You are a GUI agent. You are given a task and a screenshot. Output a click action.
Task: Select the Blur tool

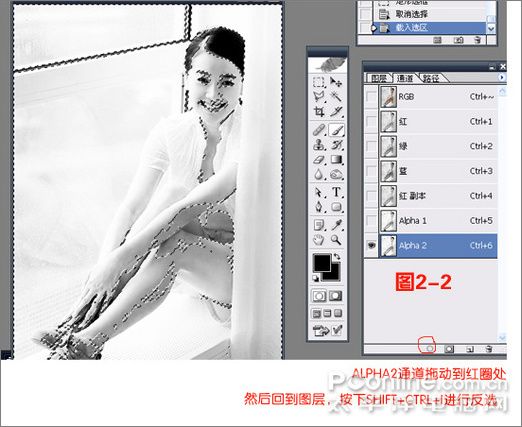click(x=319, y=174)
